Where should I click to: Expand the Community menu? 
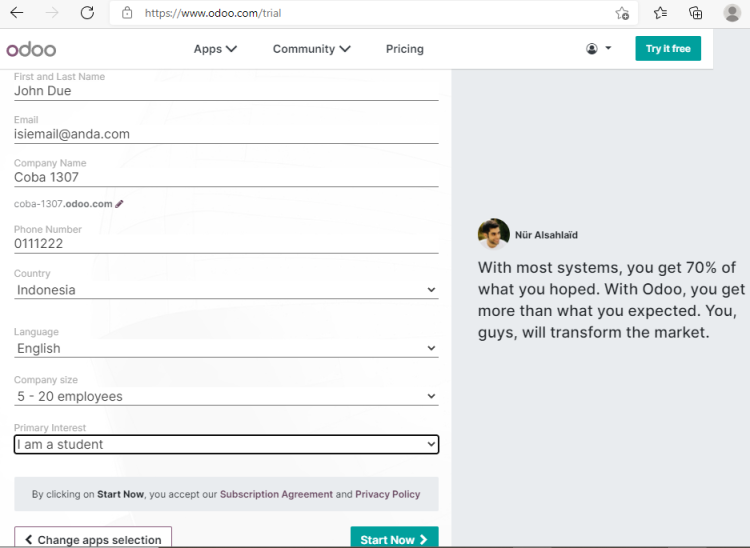pos(311,49)
